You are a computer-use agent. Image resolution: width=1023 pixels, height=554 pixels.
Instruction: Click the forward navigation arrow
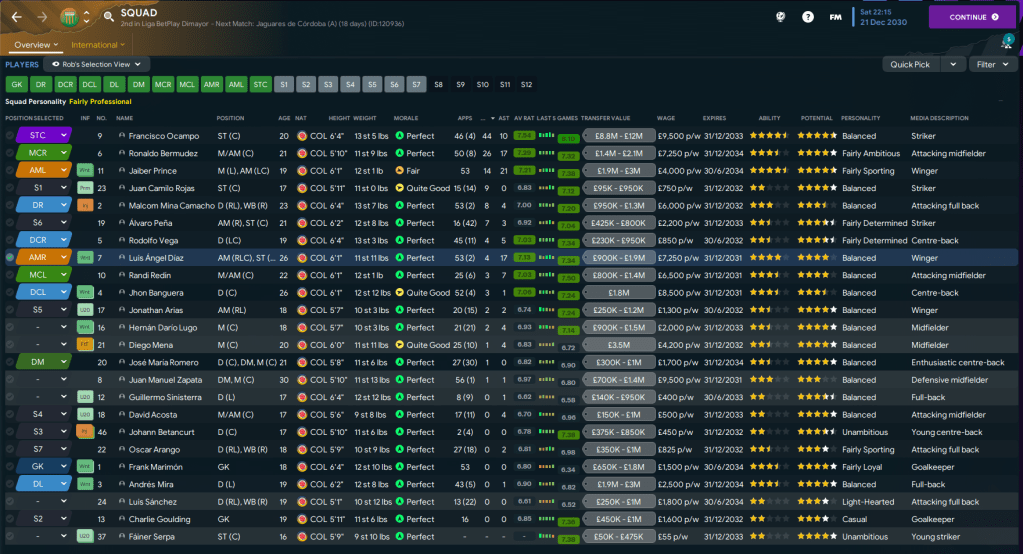pyautogui.click(x=42, y=17)
